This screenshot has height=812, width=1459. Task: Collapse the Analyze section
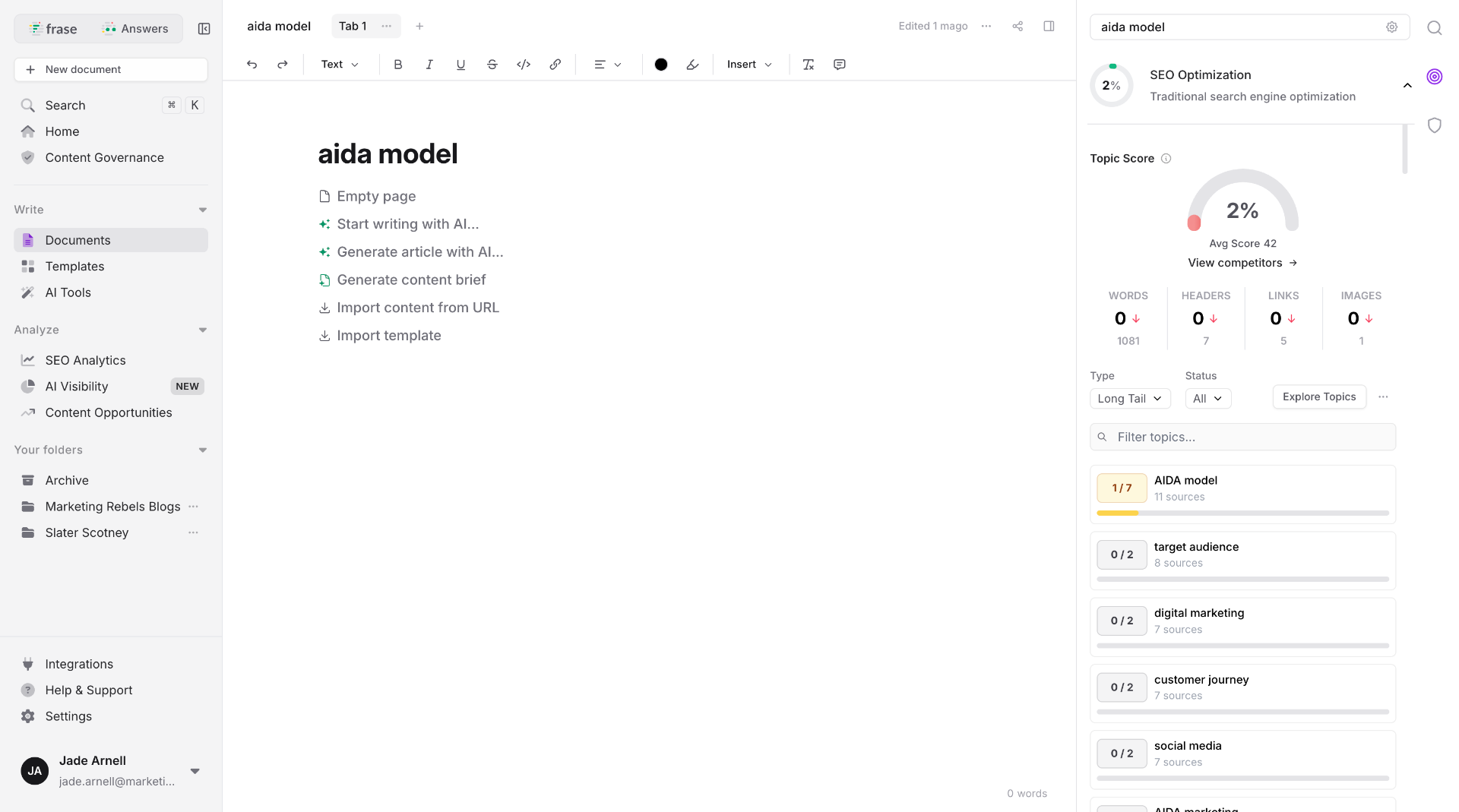pos(203,330)
